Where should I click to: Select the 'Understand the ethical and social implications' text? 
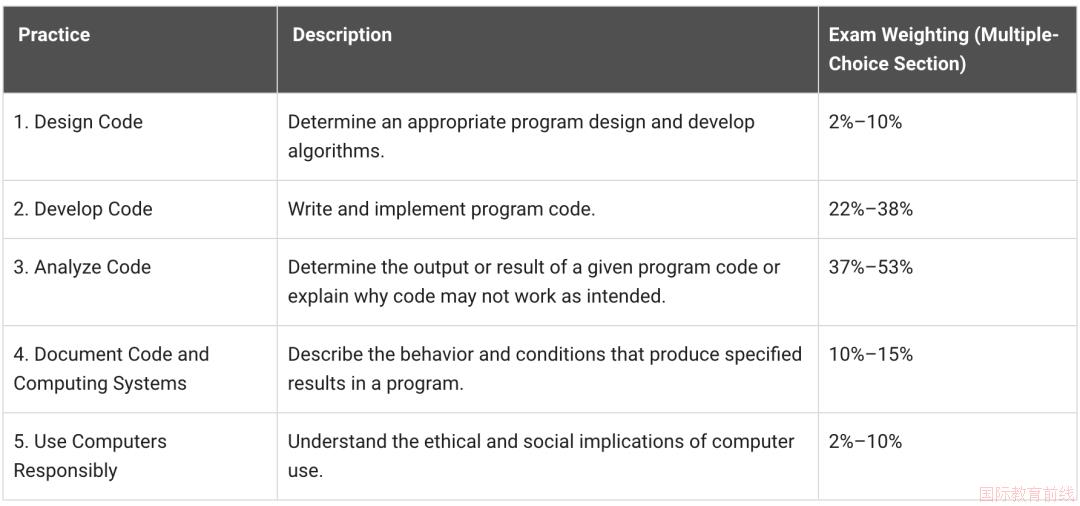coord(541,456)
